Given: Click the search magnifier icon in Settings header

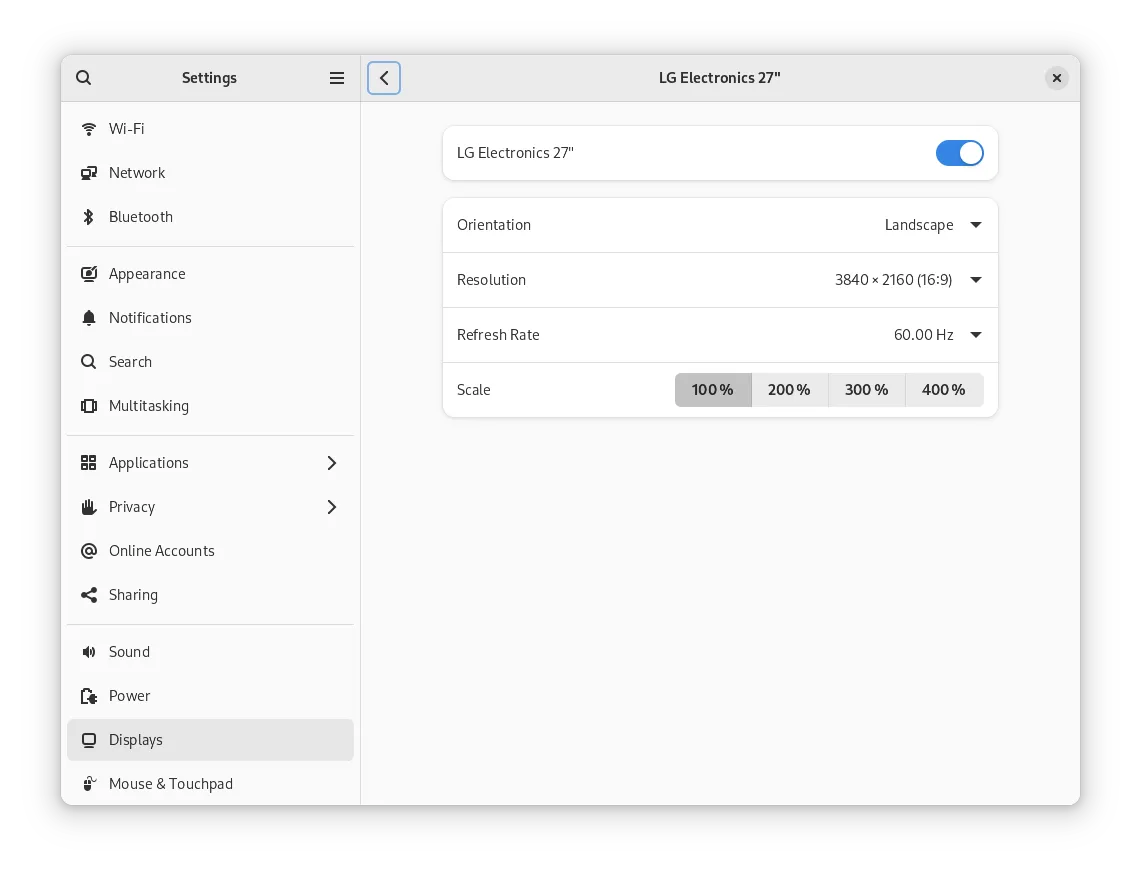Looking at the screenshot, I should 84,78.
